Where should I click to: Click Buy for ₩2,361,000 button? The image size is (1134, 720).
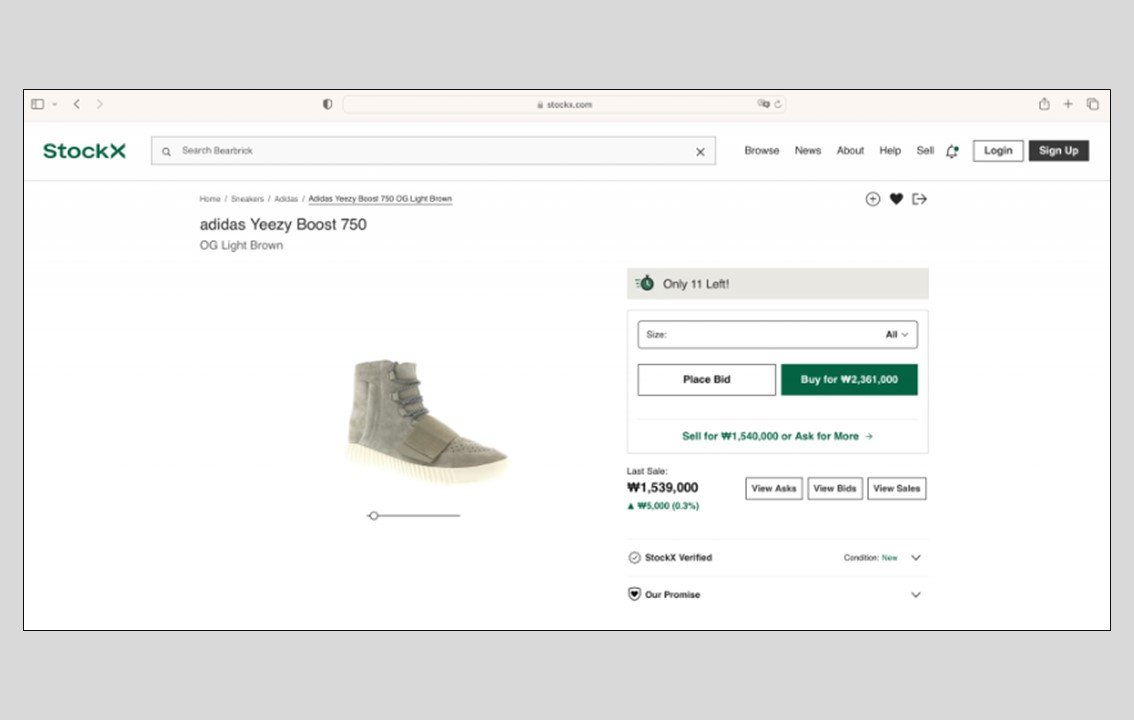click(x=849, y=380)
